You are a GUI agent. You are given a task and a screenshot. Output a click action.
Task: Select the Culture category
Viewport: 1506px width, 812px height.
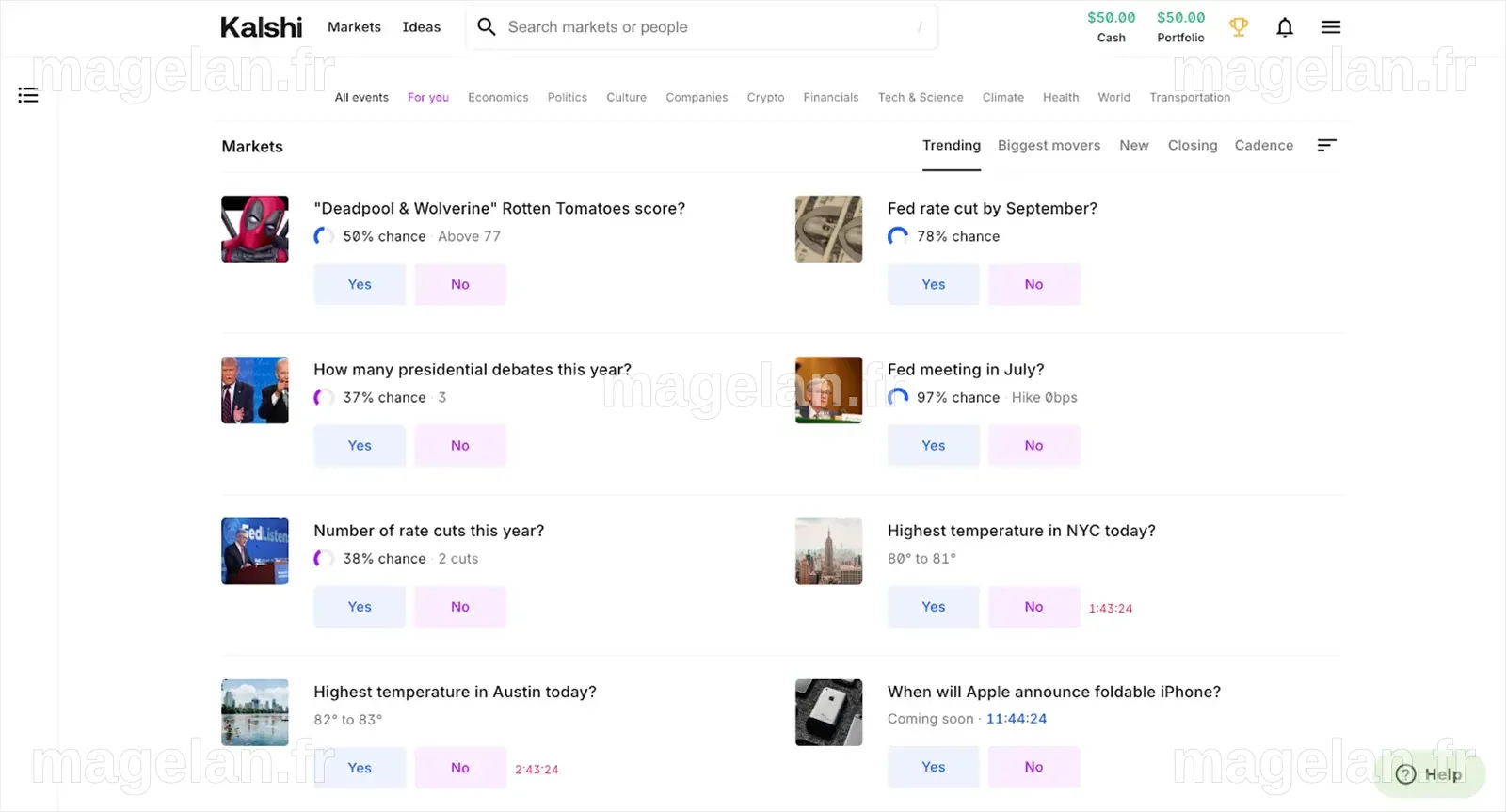coord(627,97)
